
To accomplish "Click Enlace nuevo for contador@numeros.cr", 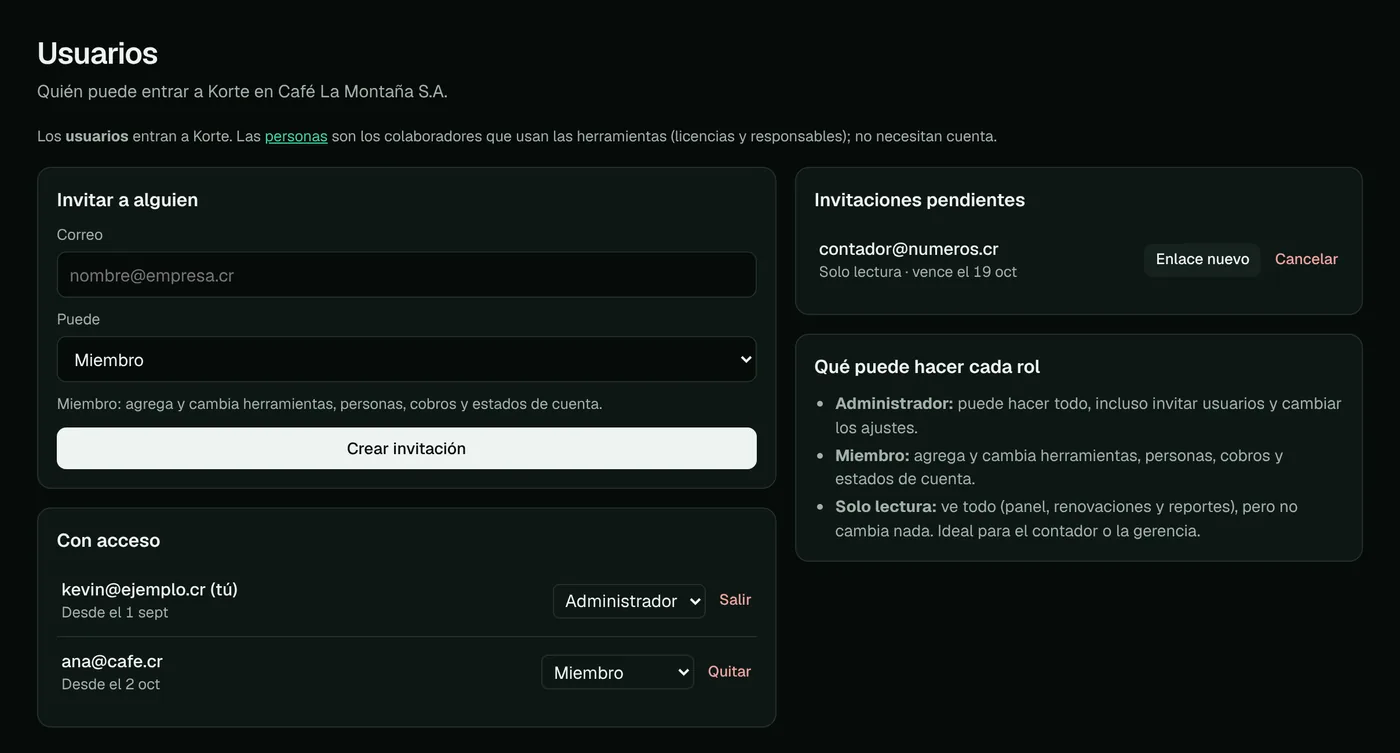I will [1202, 259].
